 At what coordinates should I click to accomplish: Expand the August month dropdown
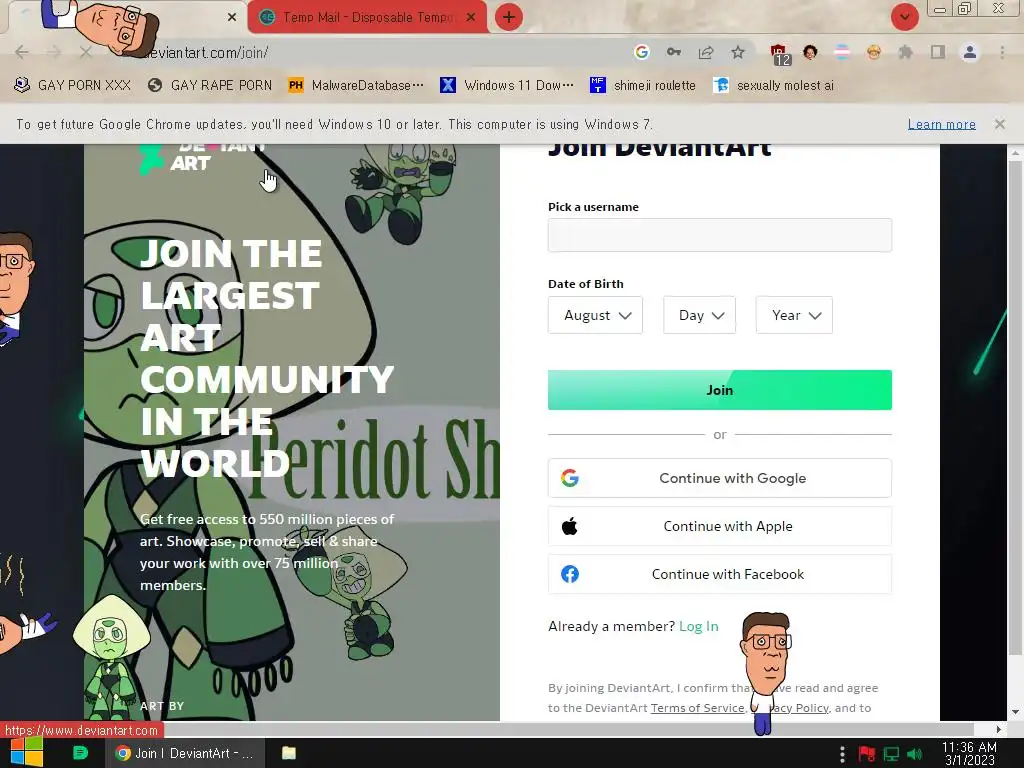(595, 315)
